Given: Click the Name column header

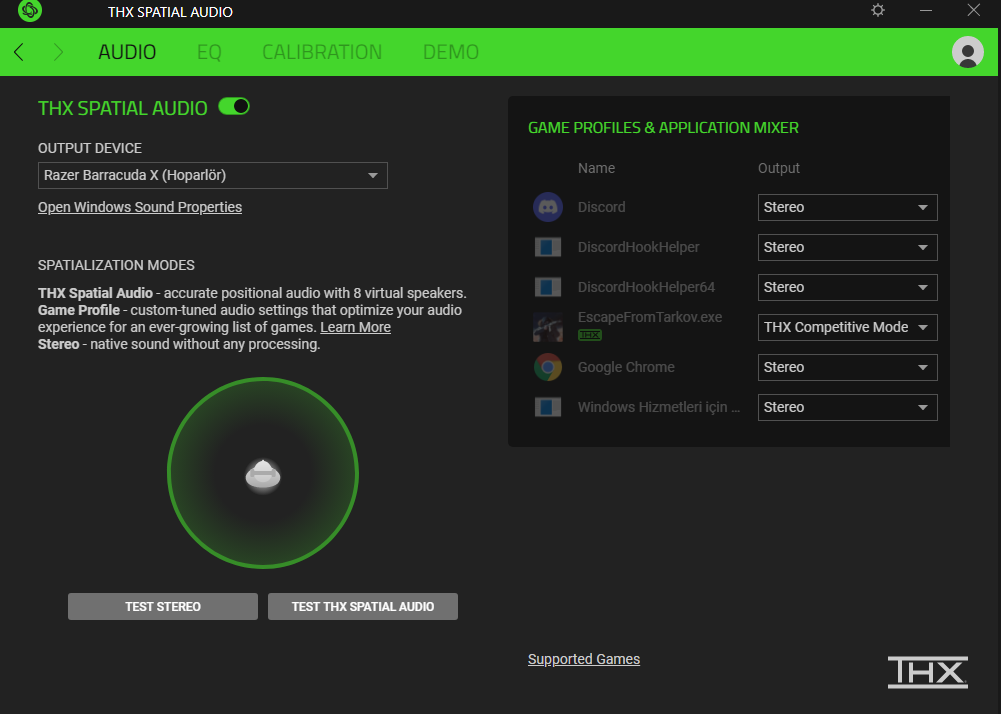Looking at the screenshot, I should [x=596, y=168].
